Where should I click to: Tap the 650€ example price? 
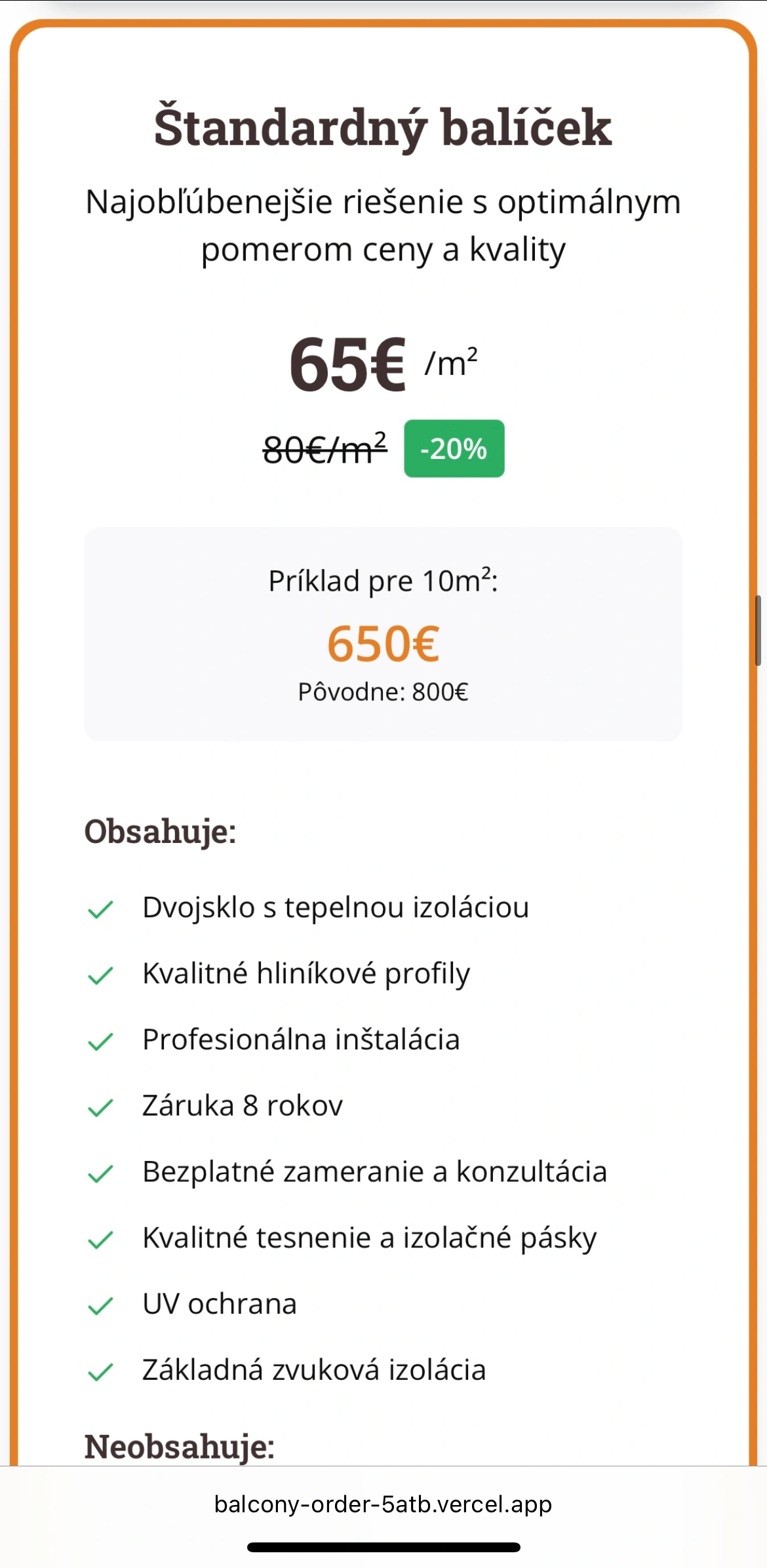pyautogui.click(x=383, y=644)
